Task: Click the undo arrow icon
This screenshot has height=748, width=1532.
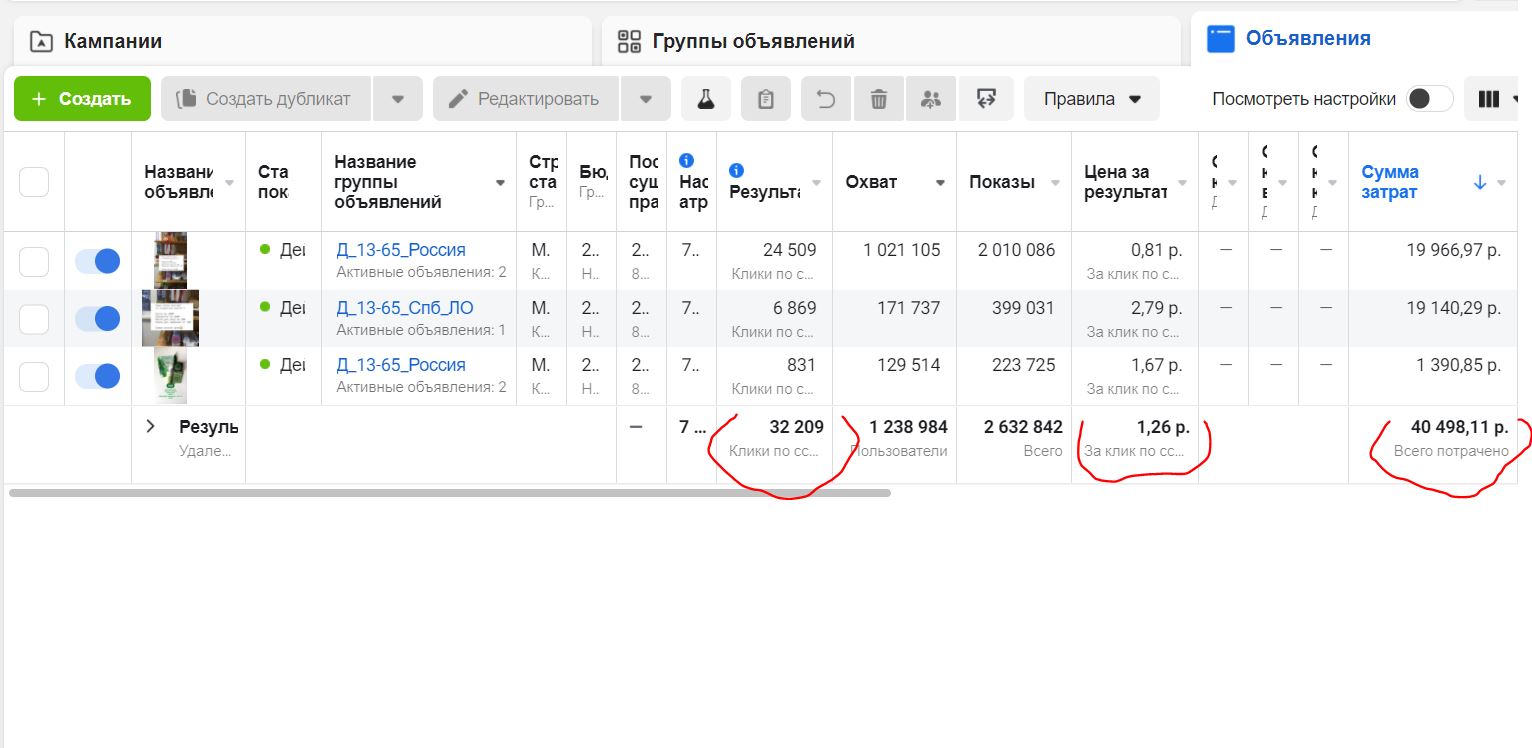Action: (x=826, y=99)
